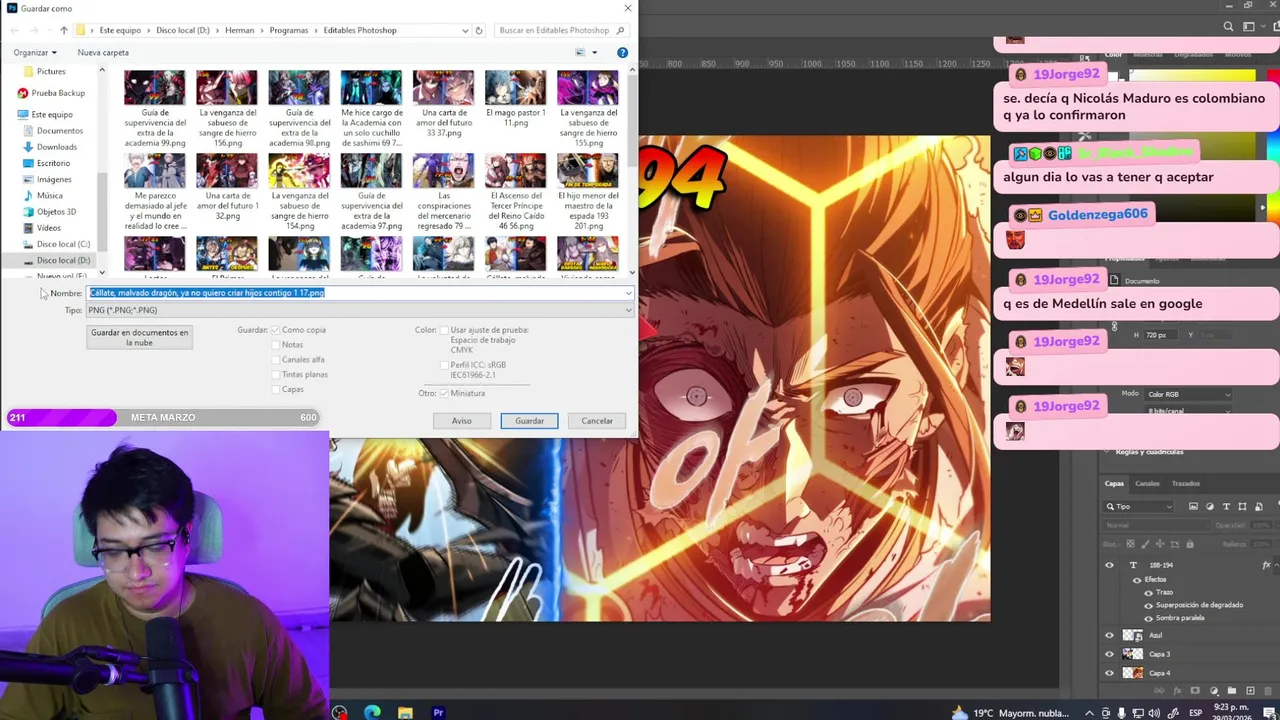The height and width of the screenshot is (720, 1280).
Task: Lock transparent pixels in Layers panel
Action: (1129, 544)
